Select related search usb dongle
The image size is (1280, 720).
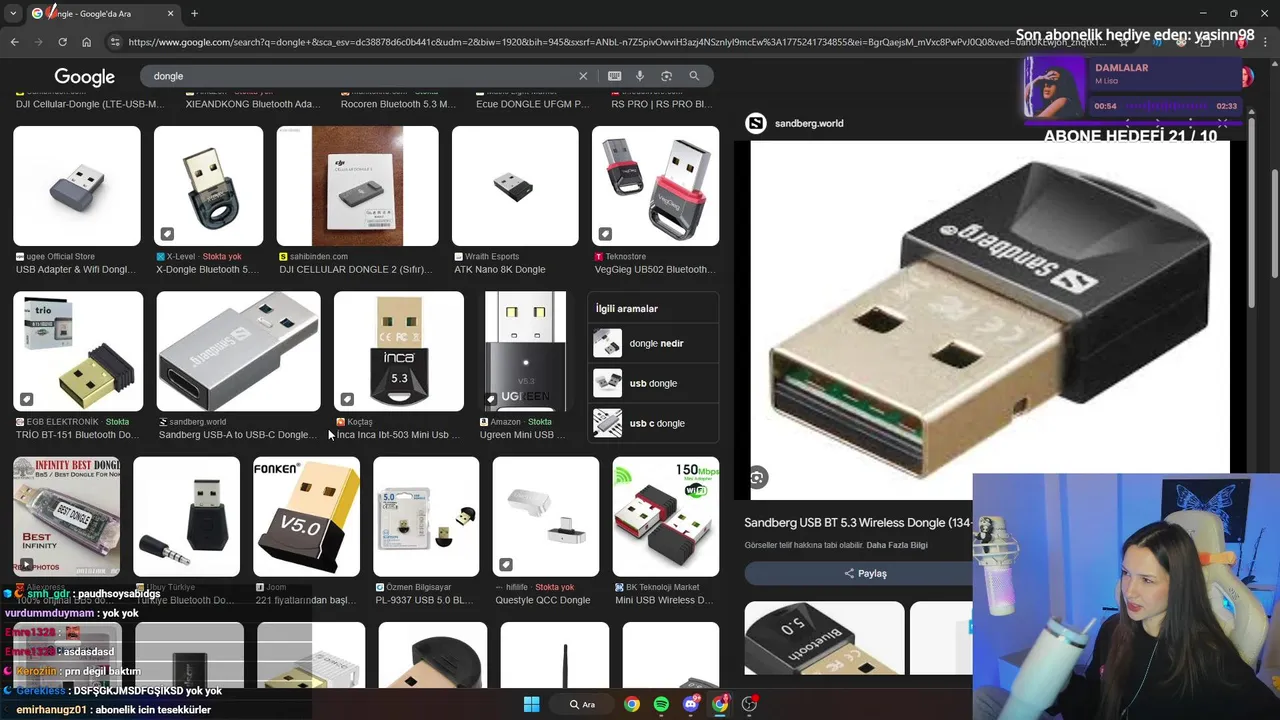654,383
